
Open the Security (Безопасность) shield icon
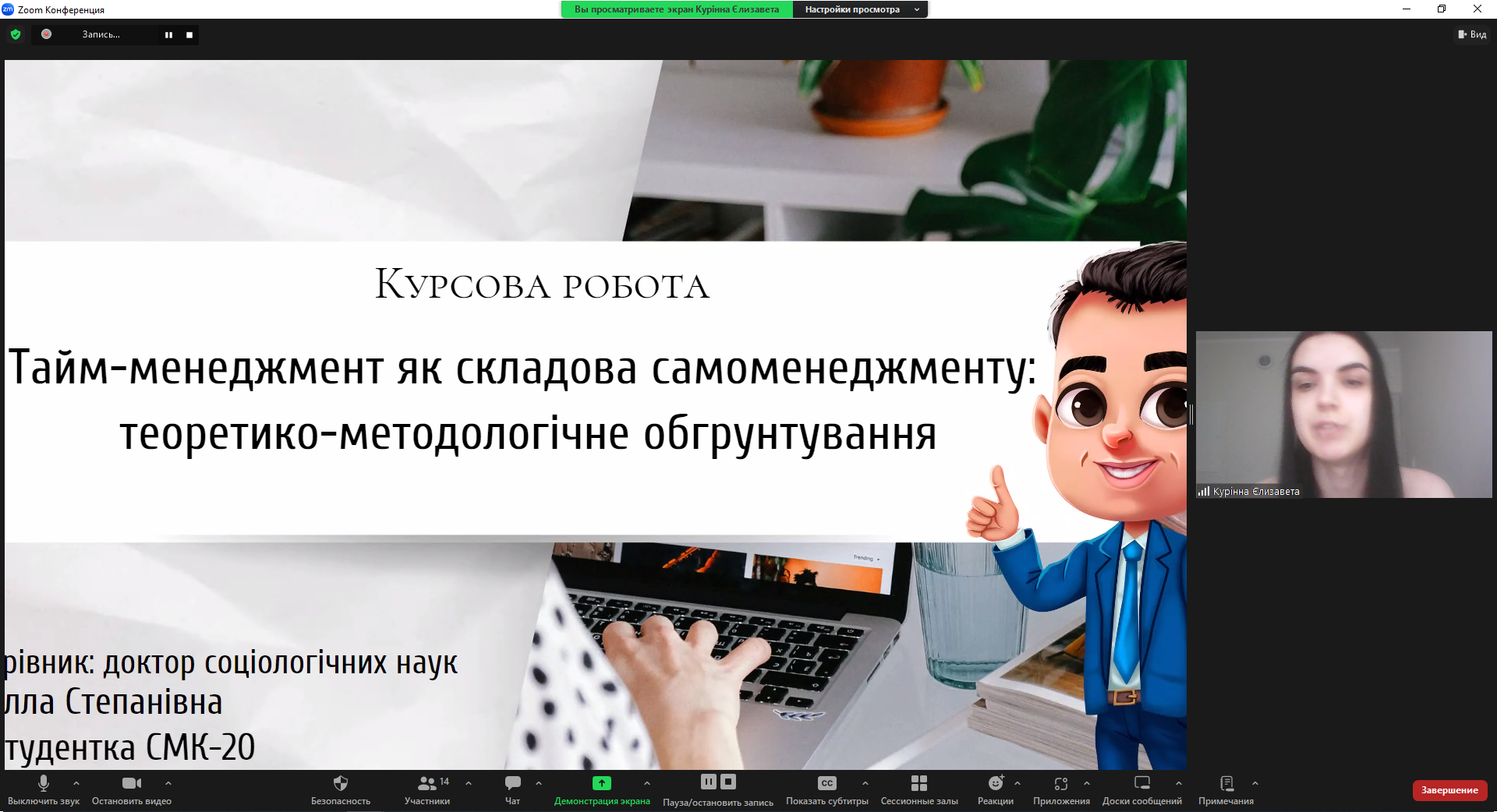pos(340,783)
